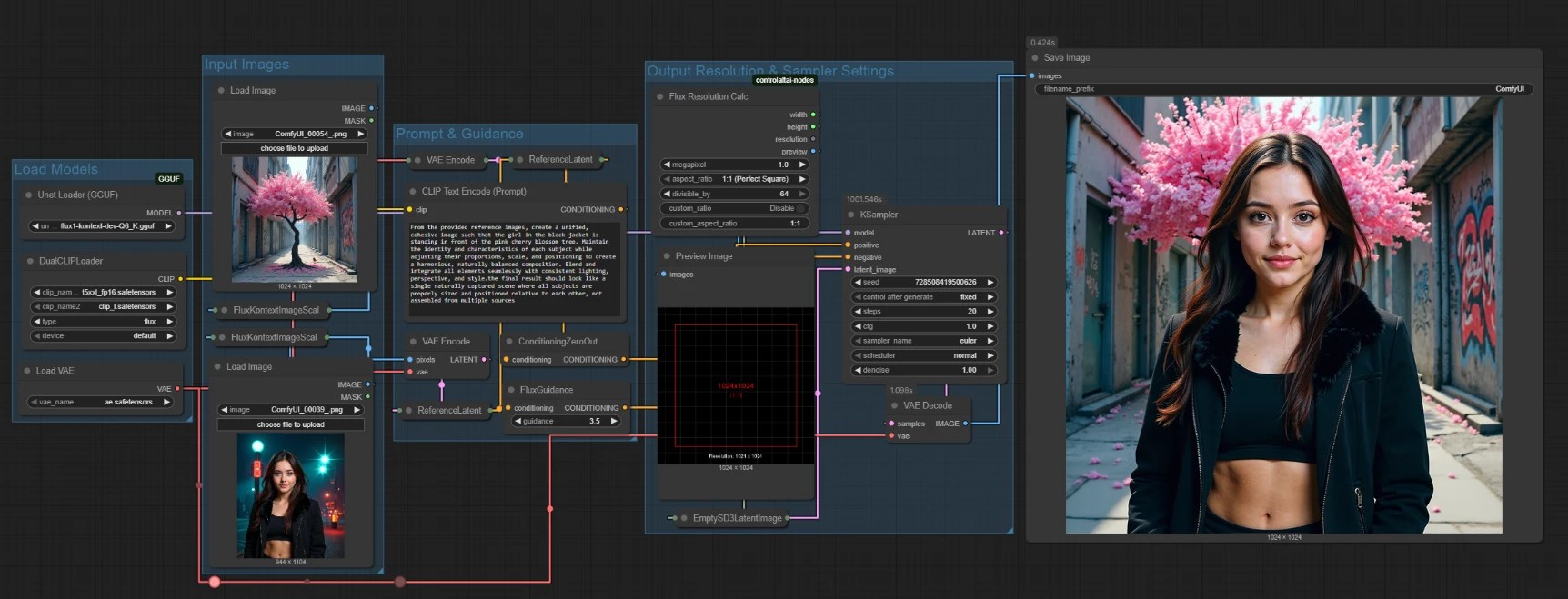This screenshot has width=1568, height=599.
Task: Select the Load Models group title
Action: coord(55,169)
